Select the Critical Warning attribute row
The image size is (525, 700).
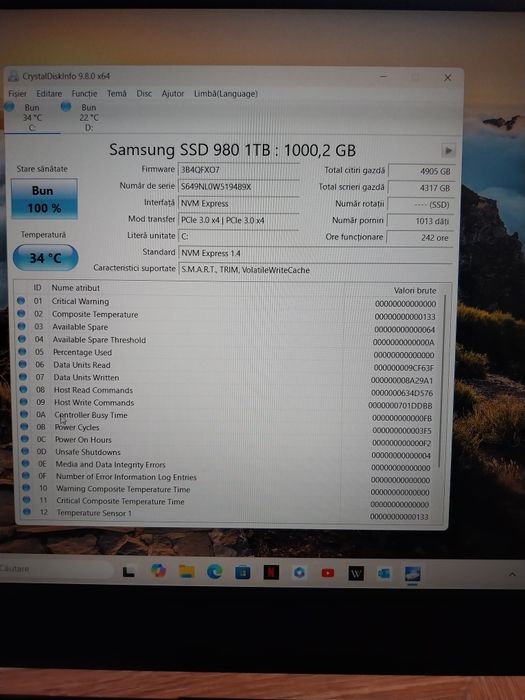coord(228,302)
